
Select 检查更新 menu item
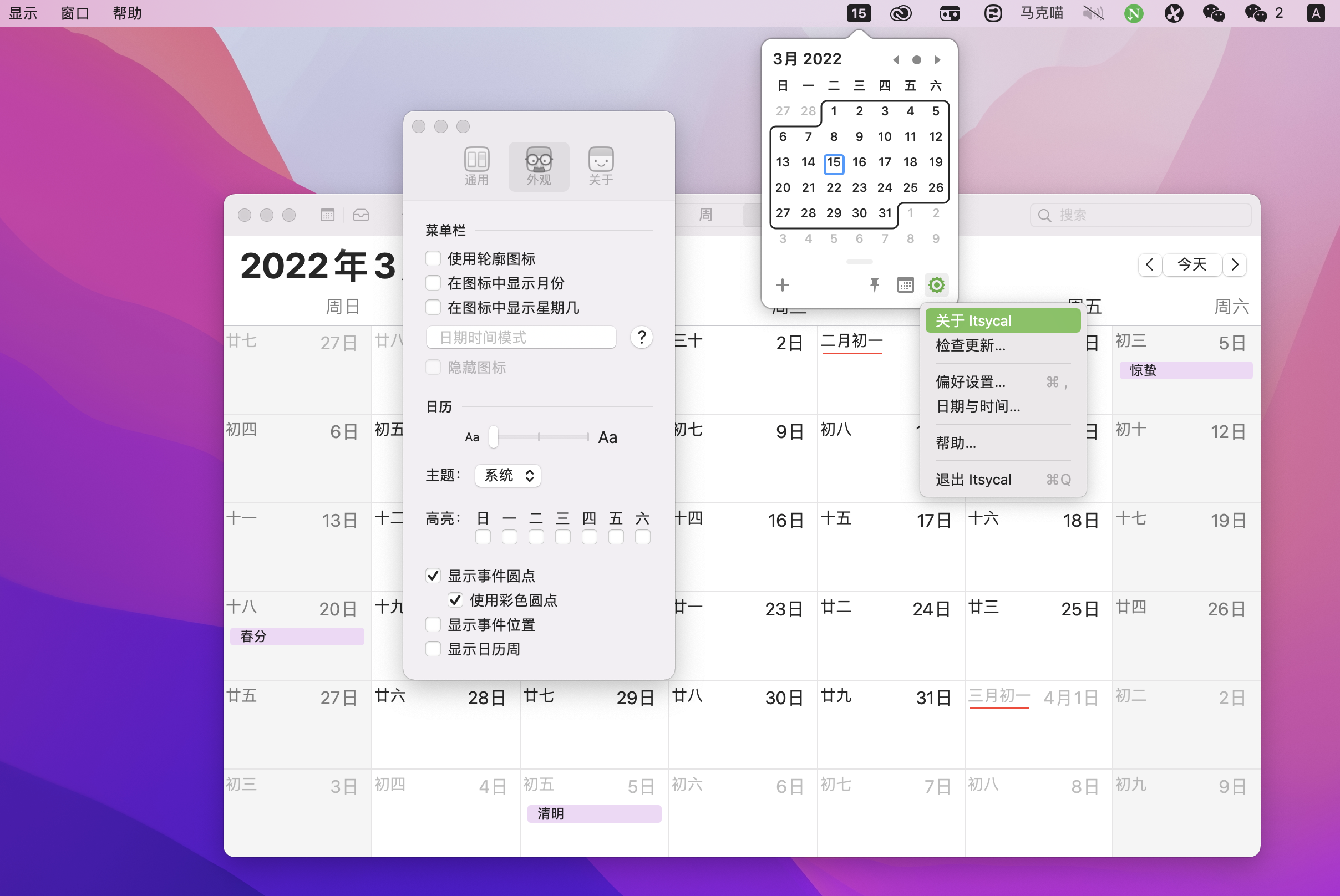pyautogui.click(x=970, y=345)
